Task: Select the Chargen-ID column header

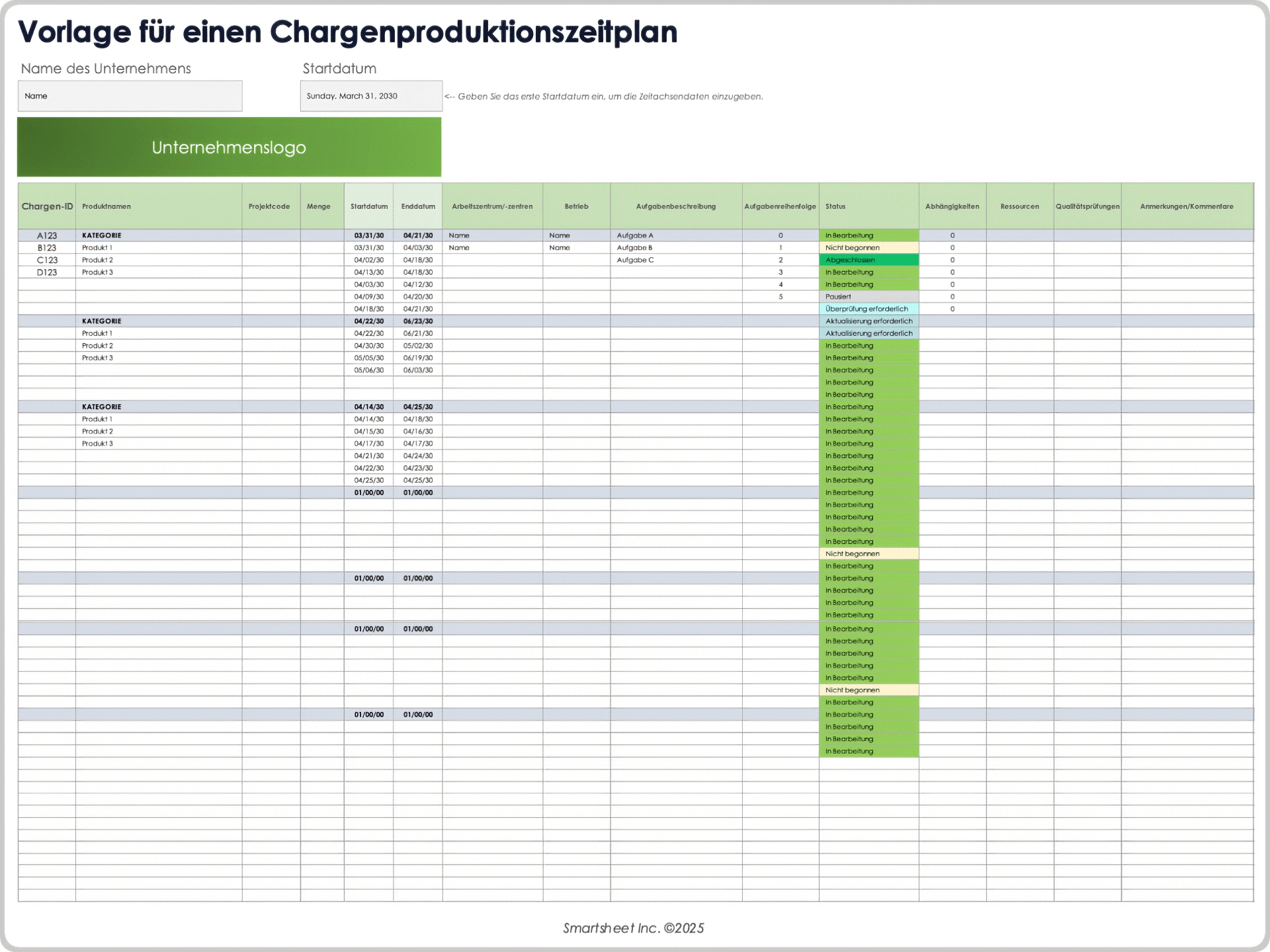Action: (x=47, y=206)
